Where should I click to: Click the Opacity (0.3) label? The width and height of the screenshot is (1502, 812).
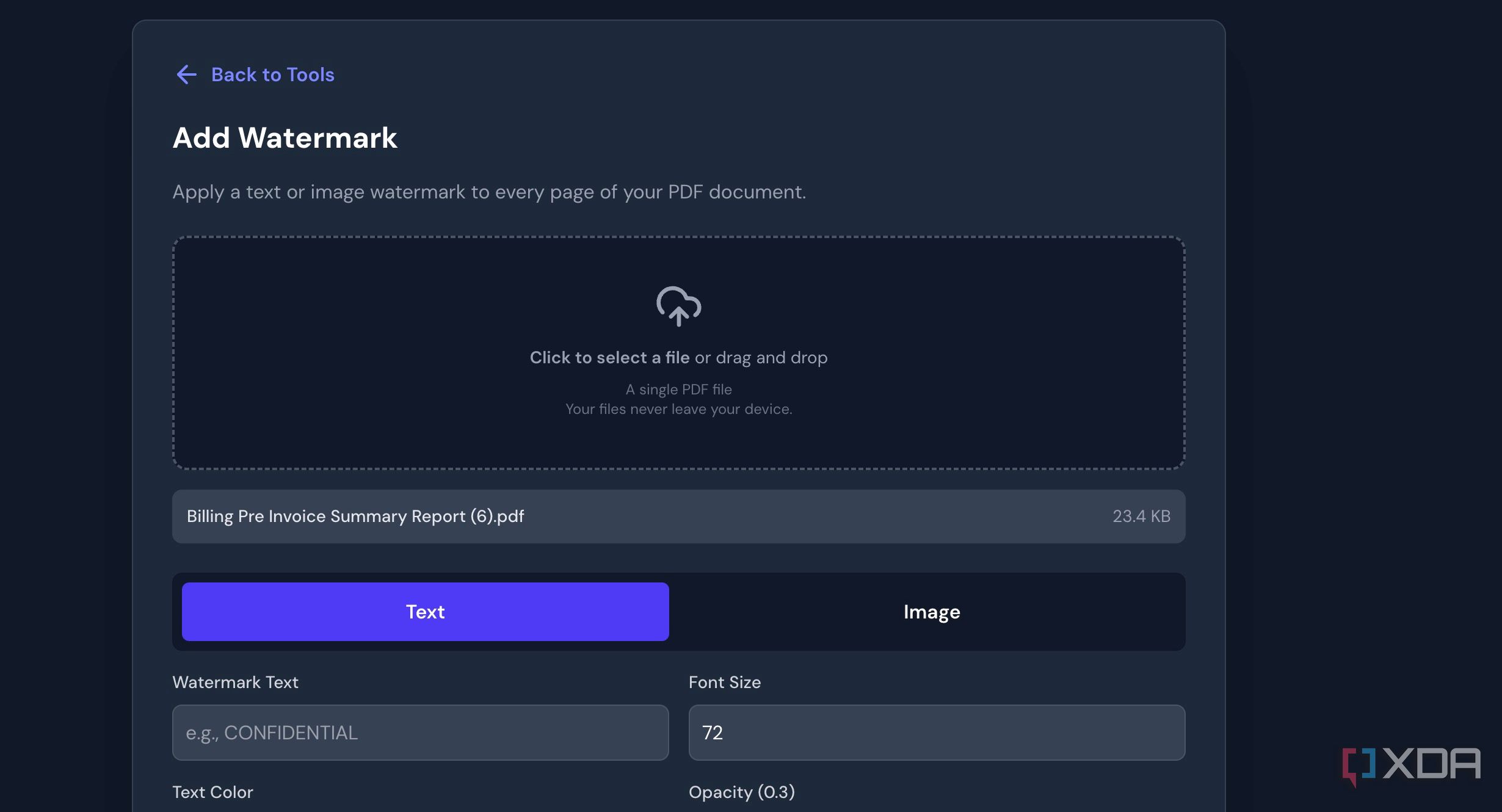point(742,792)
